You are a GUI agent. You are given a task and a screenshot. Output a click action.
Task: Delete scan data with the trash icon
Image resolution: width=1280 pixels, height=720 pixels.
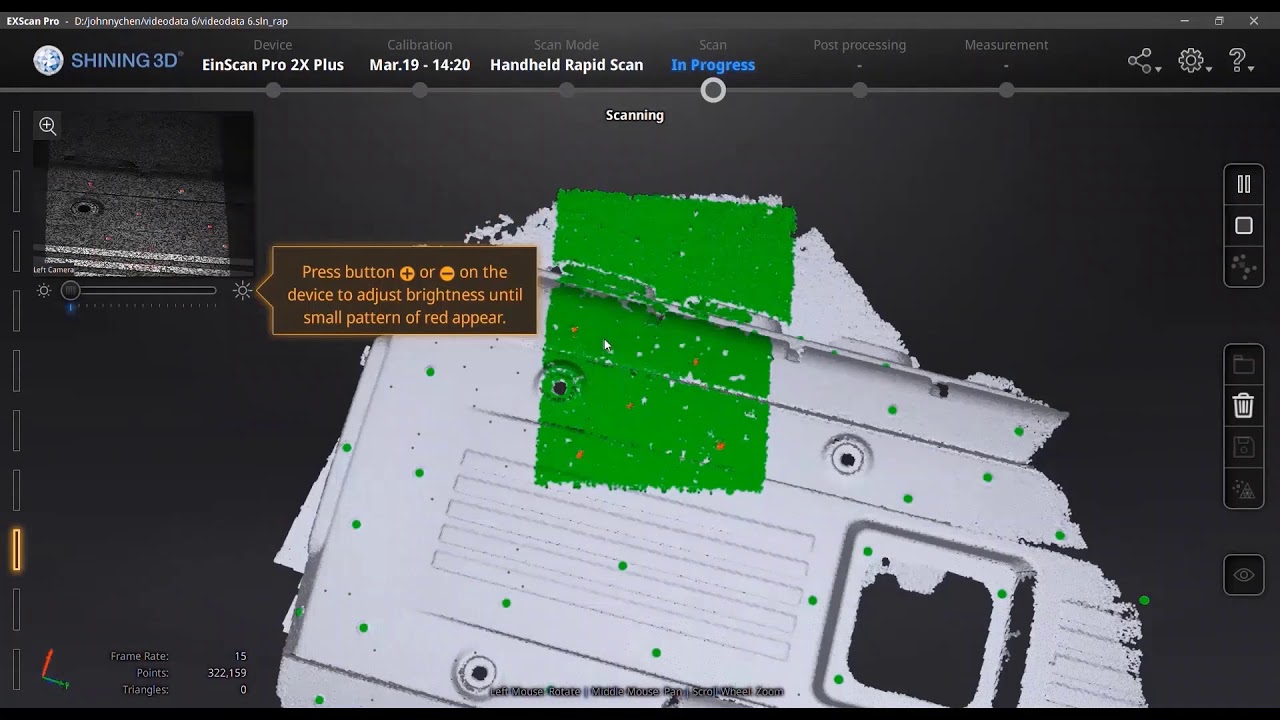point(1244,405)
